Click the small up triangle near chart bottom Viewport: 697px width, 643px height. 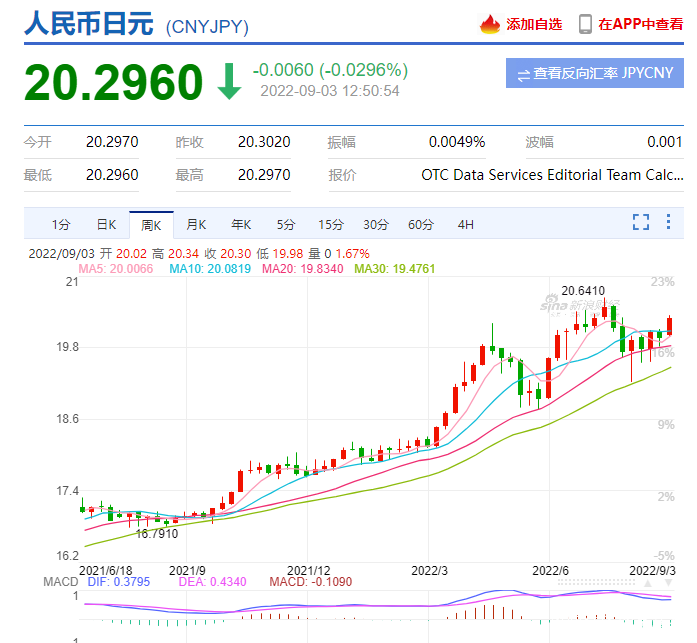click(648, 583)
